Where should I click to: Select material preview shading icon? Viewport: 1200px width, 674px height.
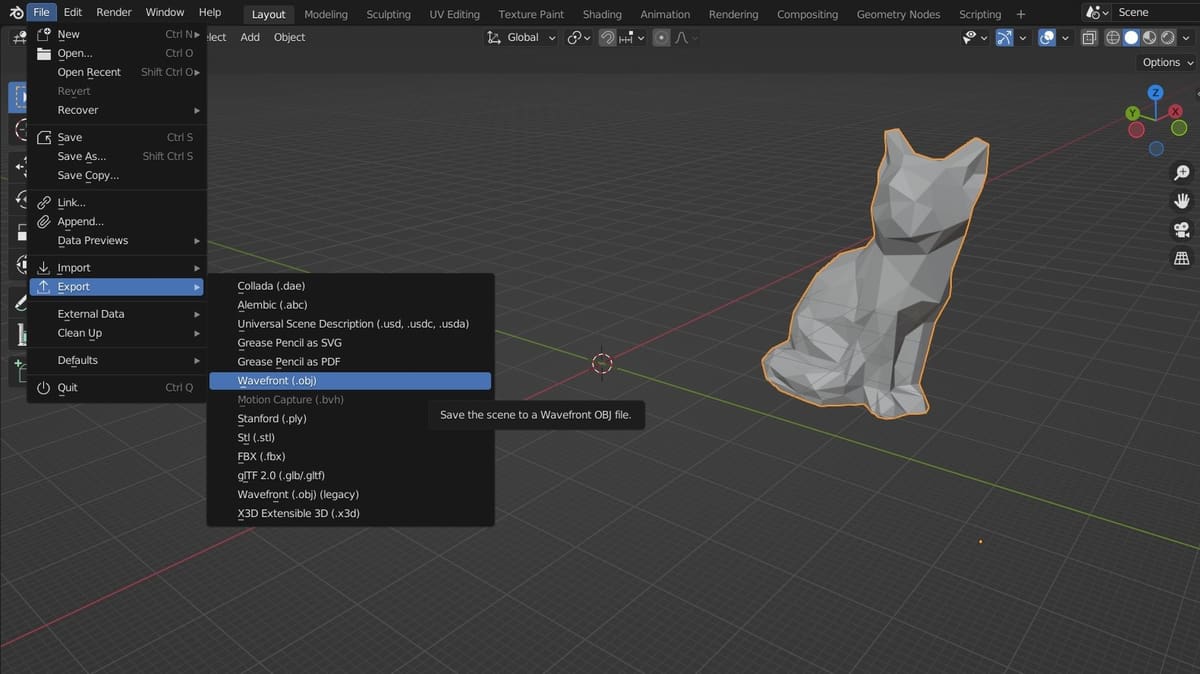click(1149, 38)
